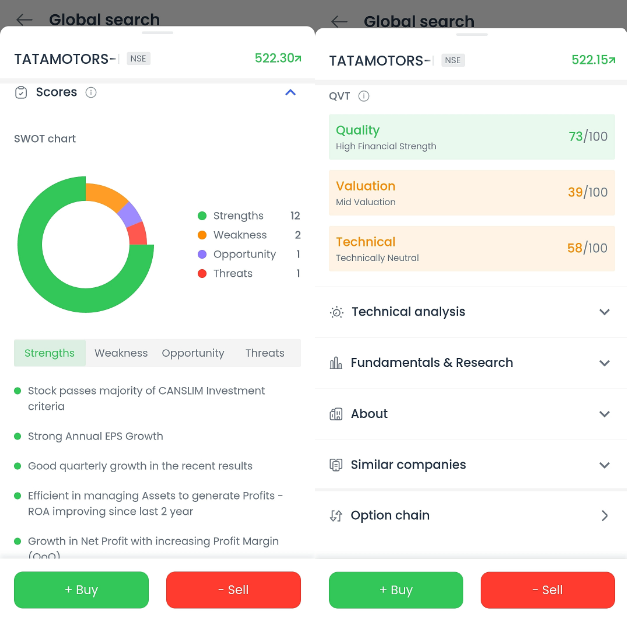Click red Threats legend dot
The width and height of the screenshot is (627, 617).
pos(202,274)
